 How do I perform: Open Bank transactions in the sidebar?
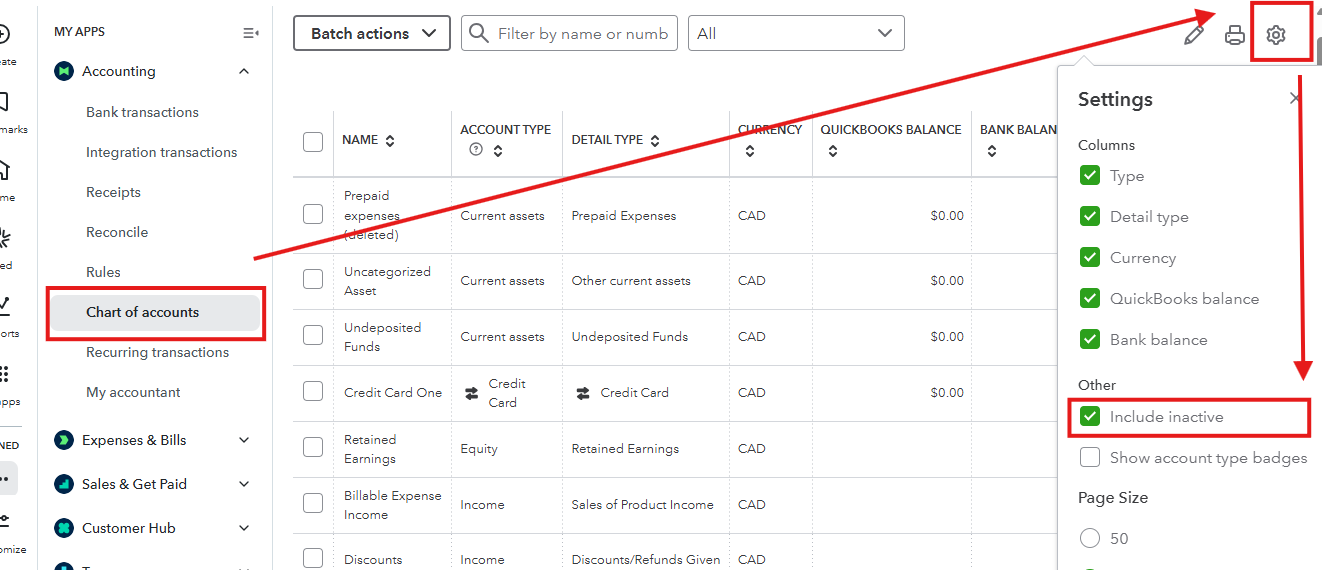(x=142, y=112)
